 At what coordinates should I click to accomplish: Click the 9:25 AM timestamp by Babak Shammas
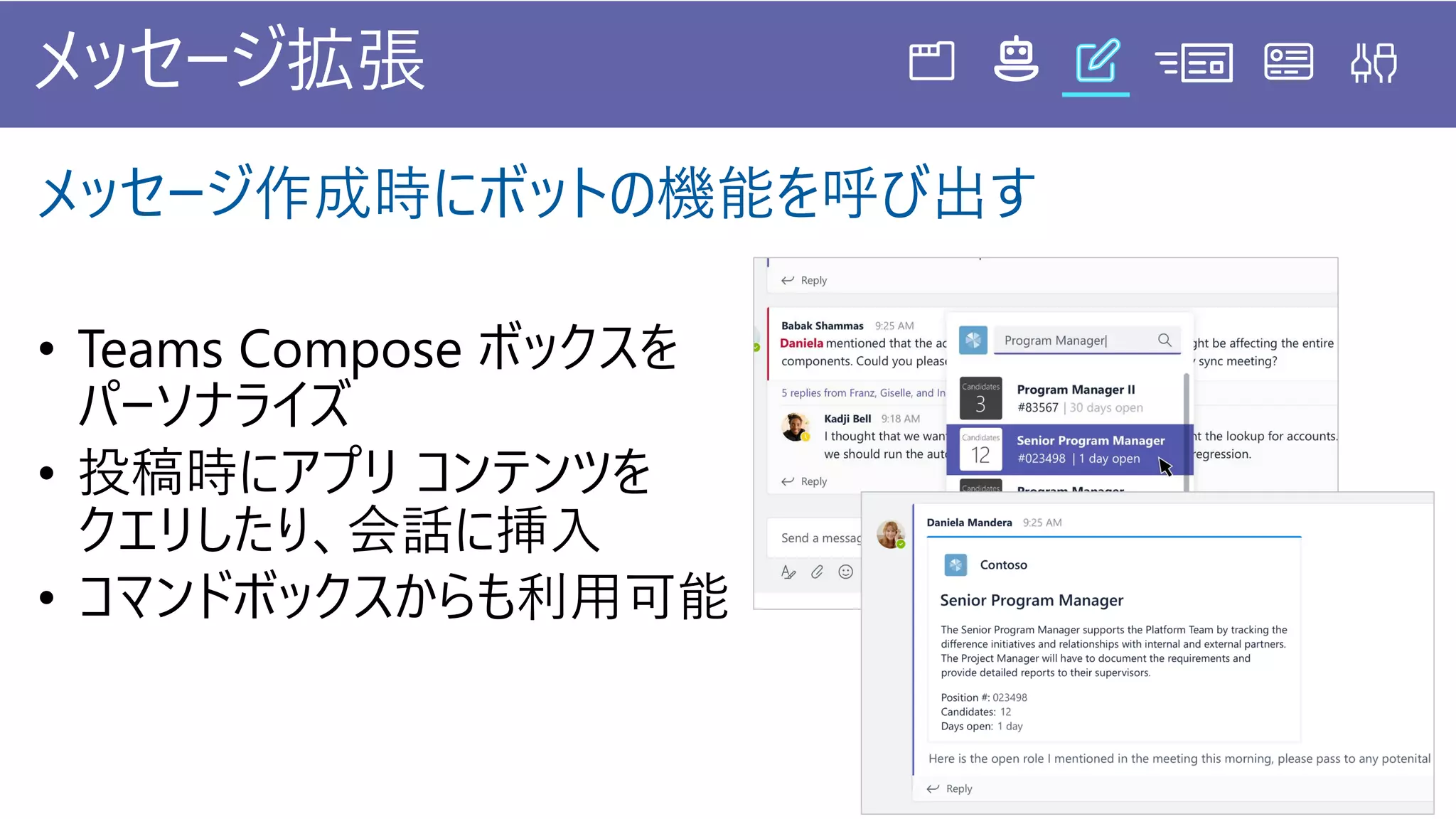(894, 326)
